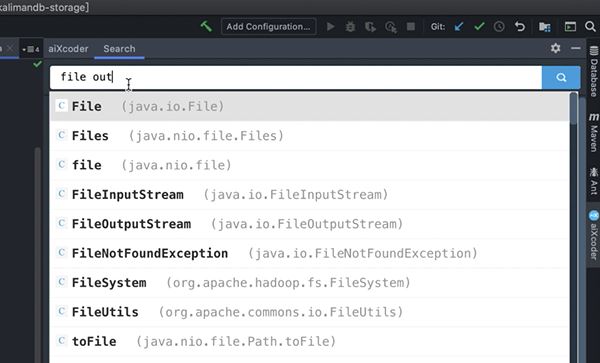Select the FileUtils commons suggestion

click(x=310, y=312)
